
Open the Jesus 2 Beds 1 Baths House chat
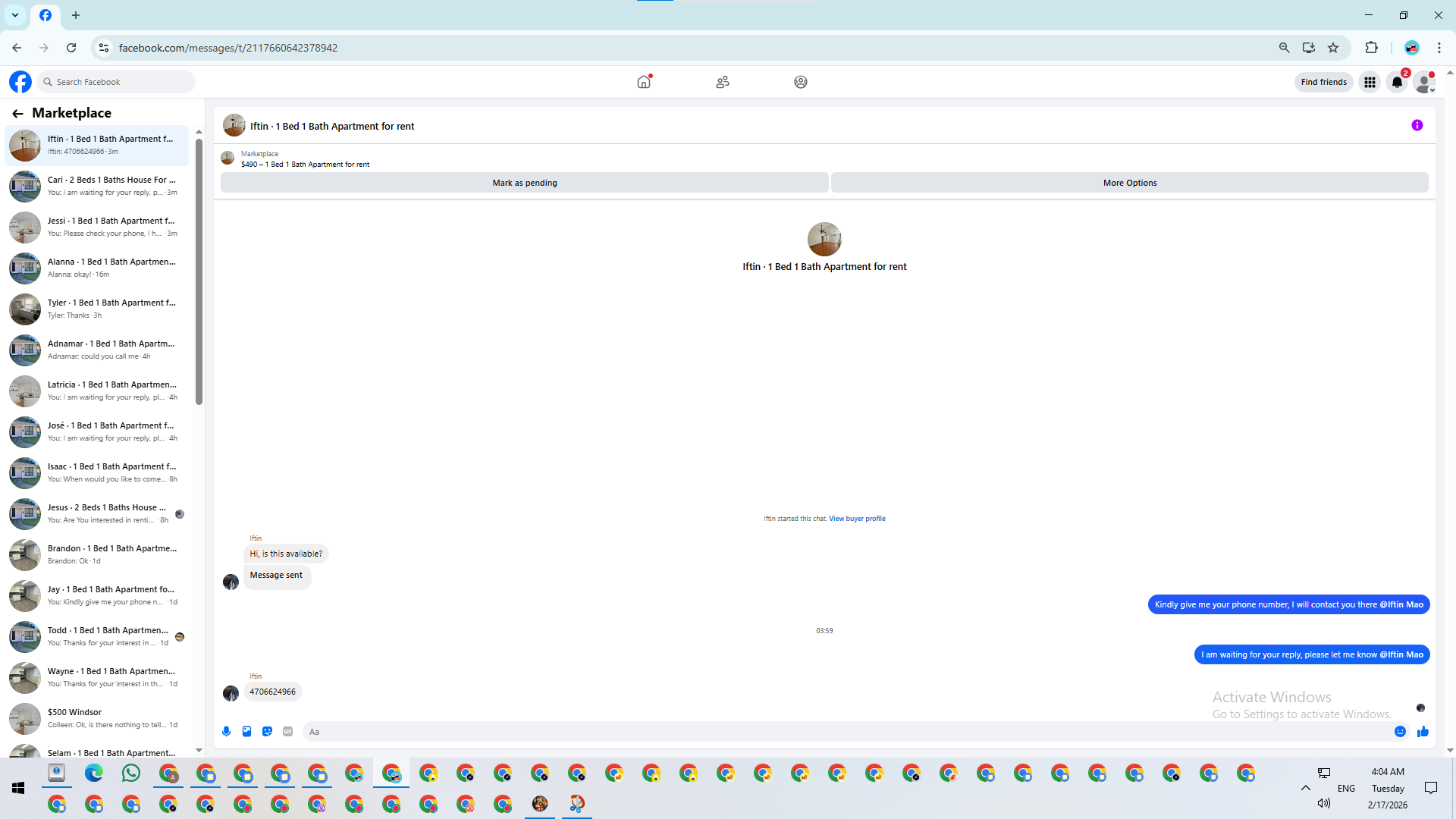click(x=97, y=513)
